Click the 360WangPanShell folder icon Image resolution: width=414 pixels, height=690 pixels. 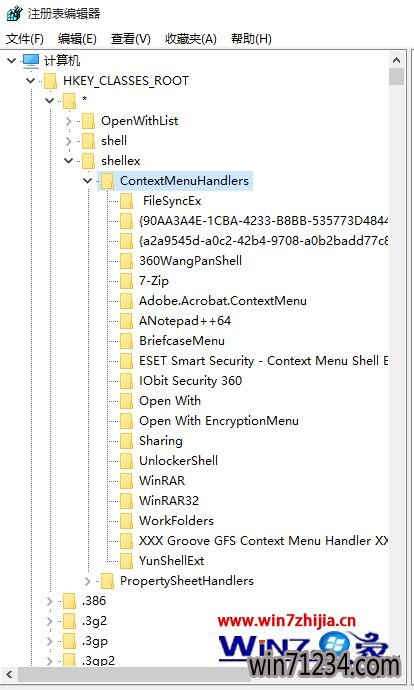click(126, 261)
